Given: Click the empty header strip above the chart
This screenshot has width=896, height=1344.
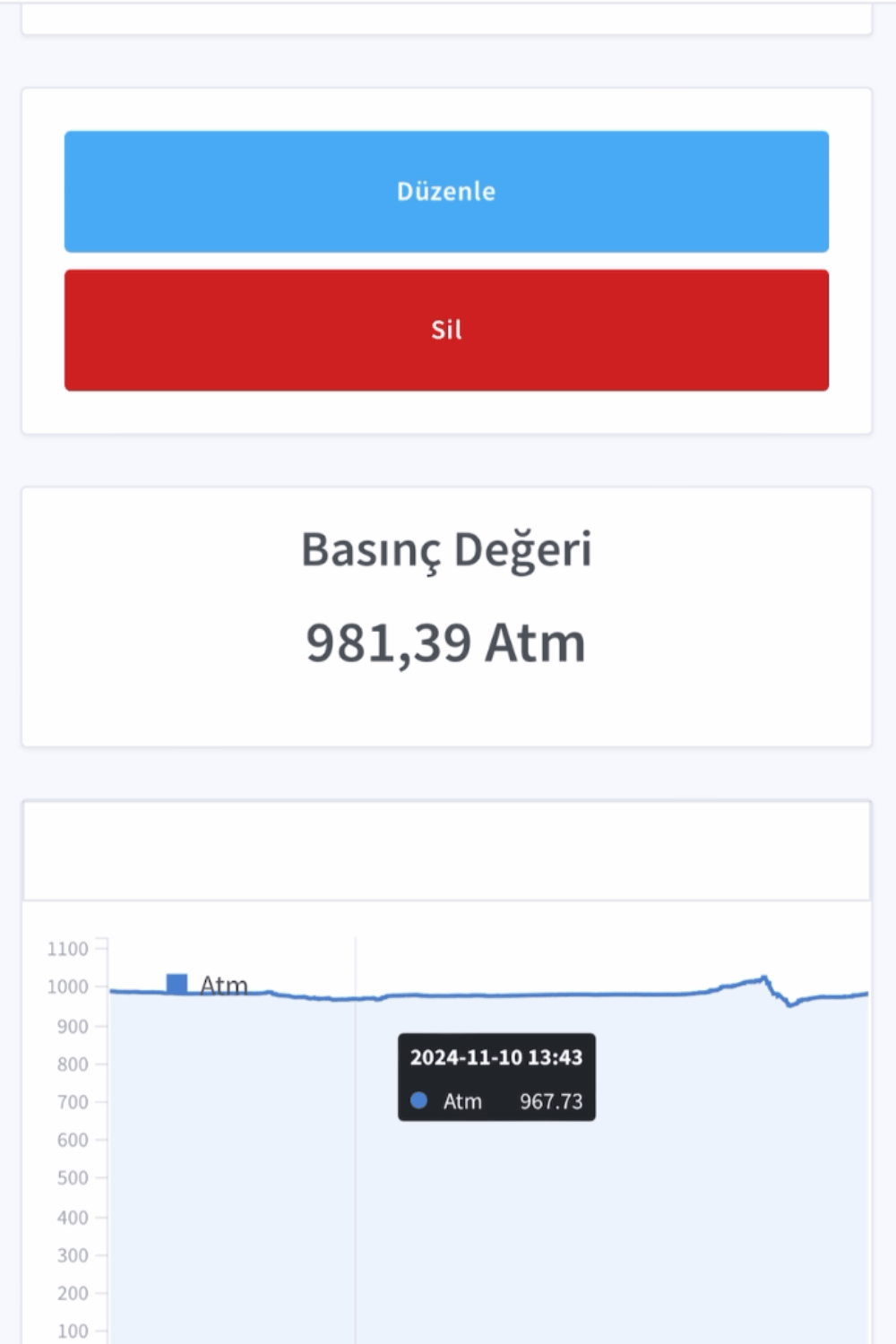Looking at the screenshot, I should (x=448, y=851).
